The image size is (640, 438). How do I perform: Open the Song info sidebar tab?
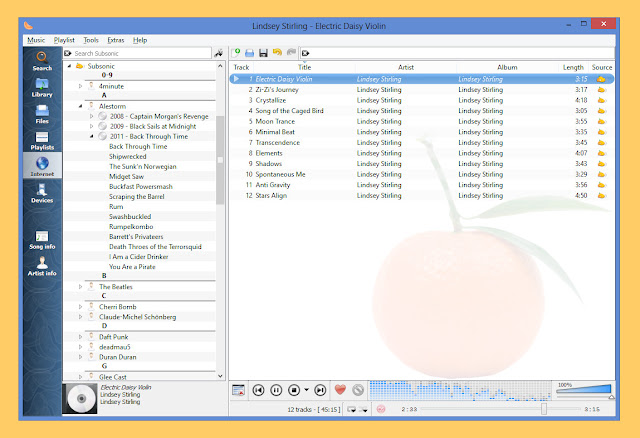(x=42, y=240)
